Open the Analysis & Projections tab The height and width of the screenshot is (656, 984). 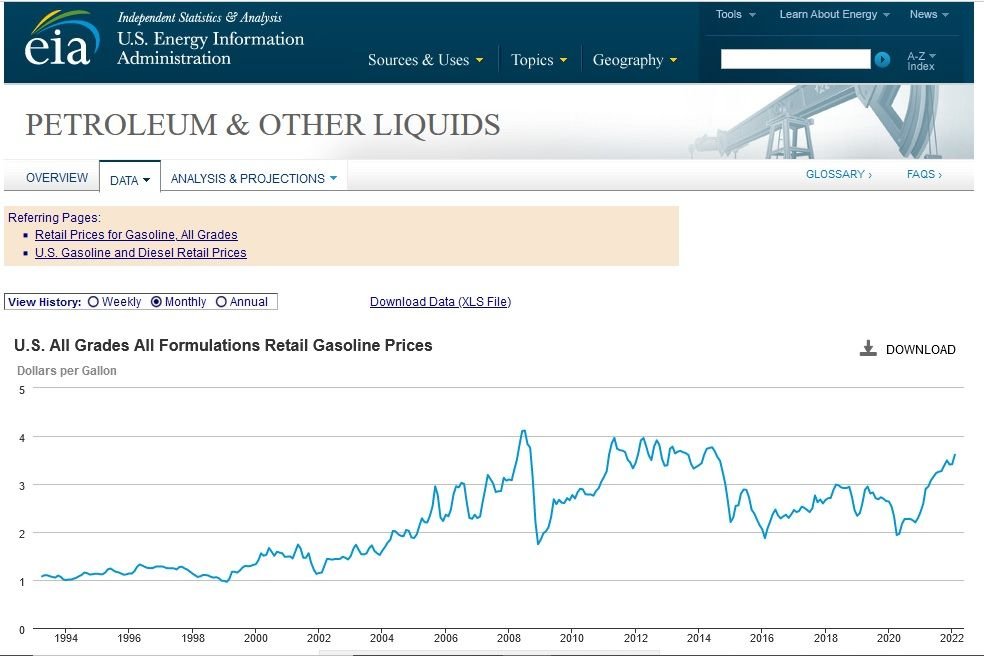tap(253, 179)
